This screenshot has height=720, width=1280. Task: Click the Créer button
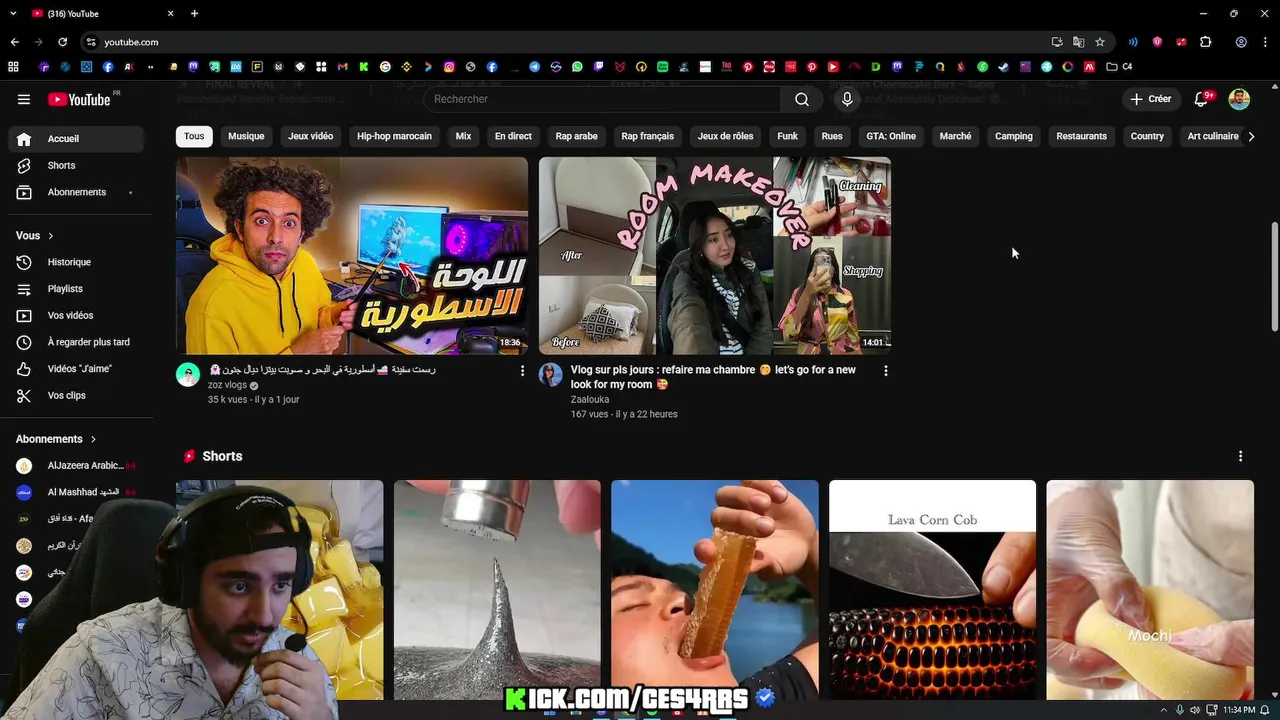coord(1151,99)
